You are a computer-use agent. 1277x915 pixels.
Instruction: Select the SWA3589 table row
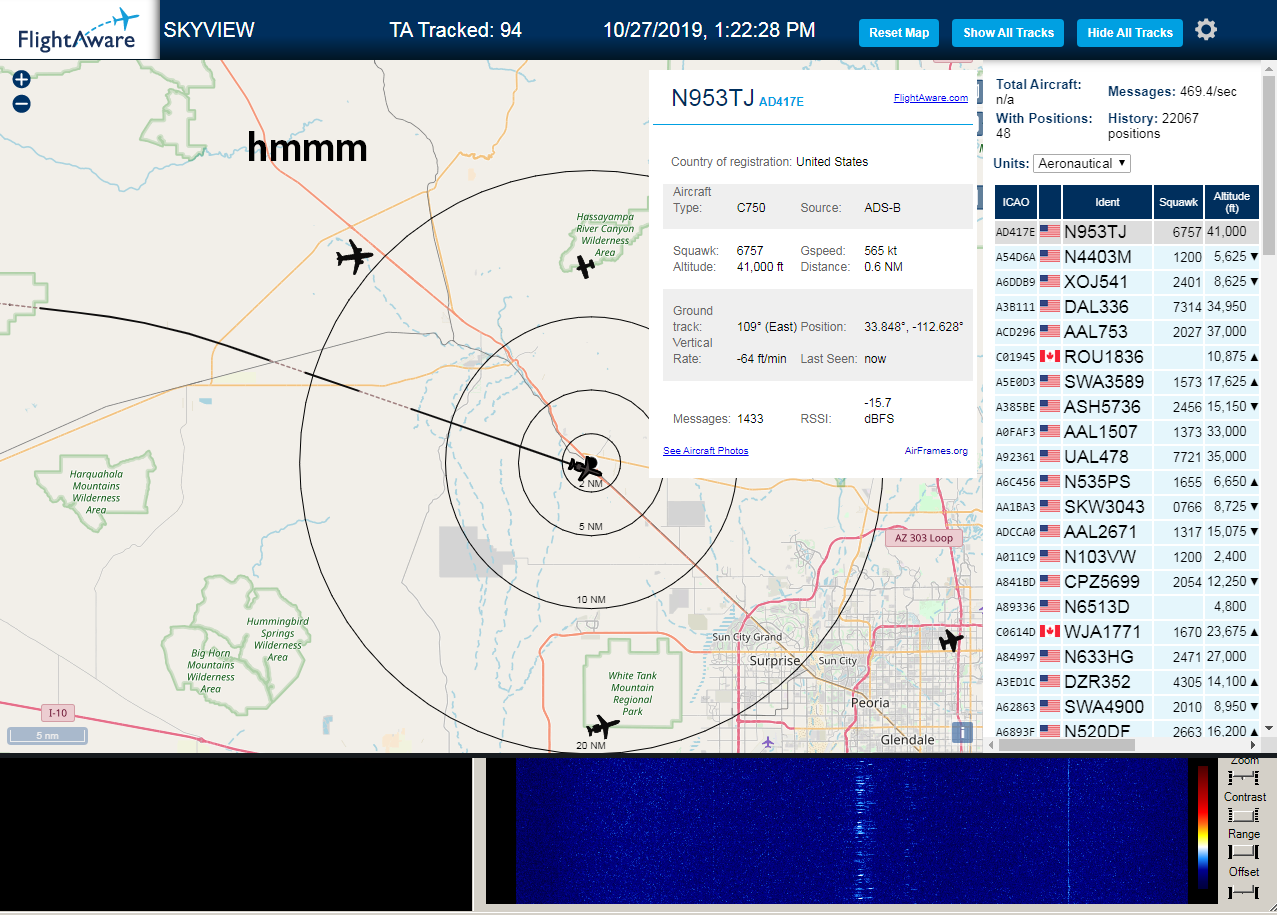click(x=1126, y=381)
